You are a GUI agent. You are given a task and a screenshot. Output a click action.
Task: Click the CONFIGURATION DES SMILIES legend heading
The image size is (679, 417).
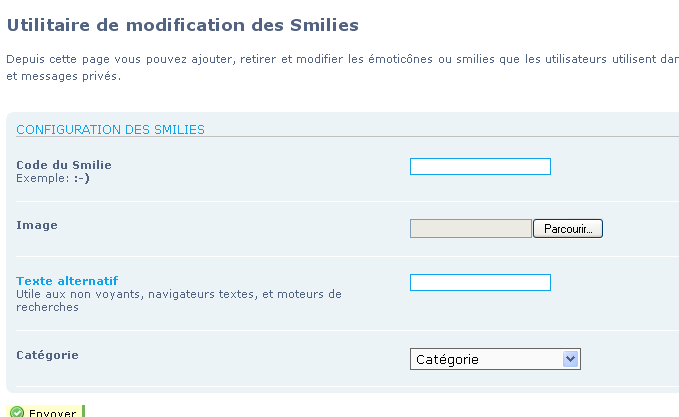(110, 129)
